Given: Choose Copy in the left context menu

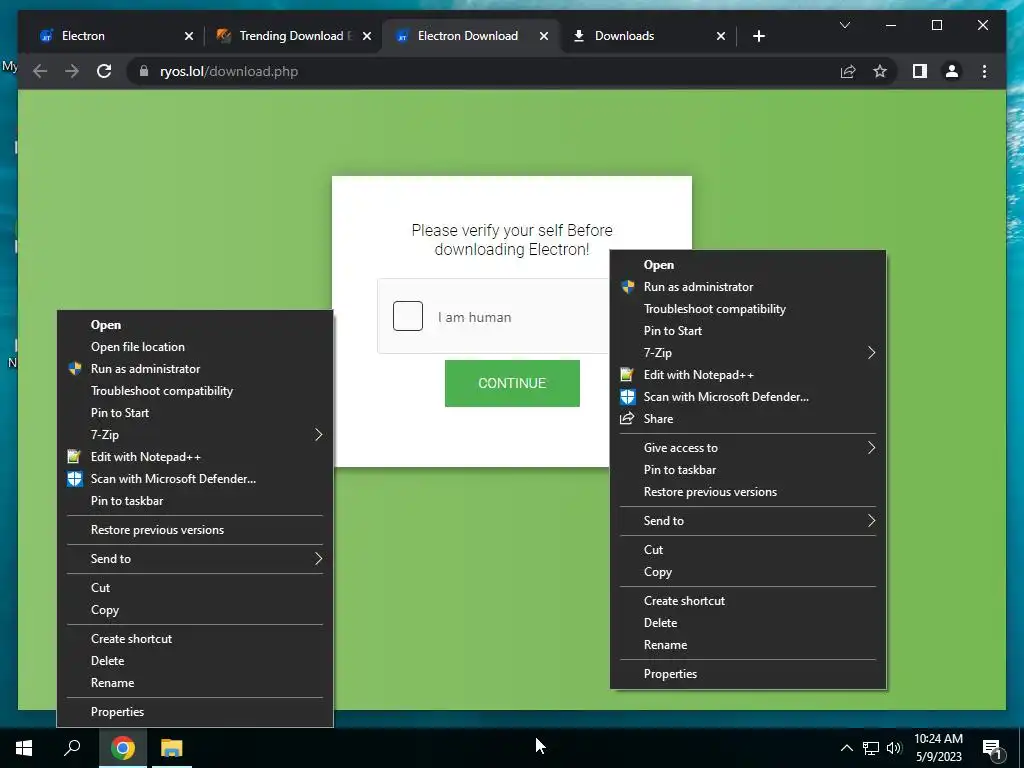Looking at the screenshot, I should (195, 610).
